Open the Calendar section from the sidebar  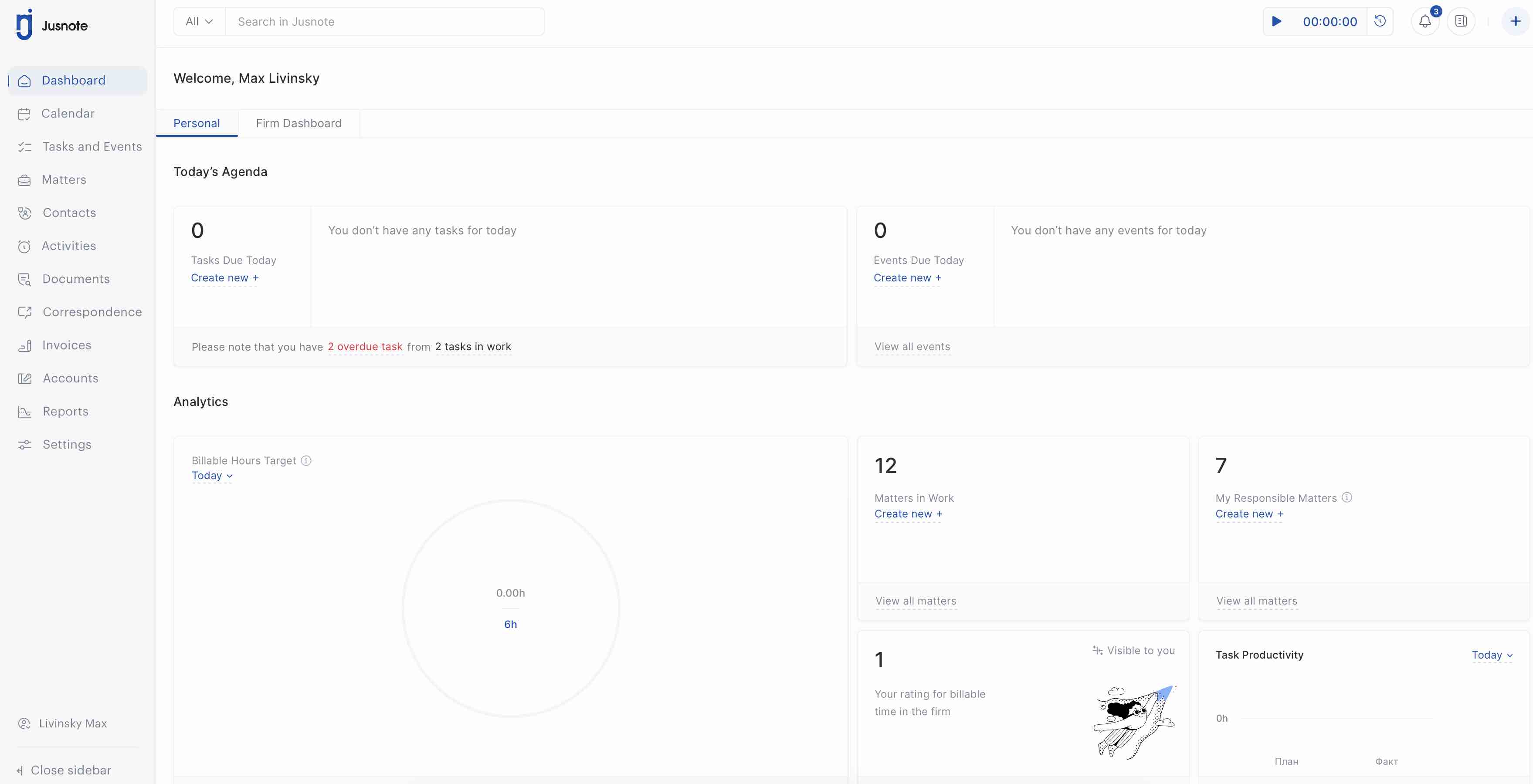67,113
